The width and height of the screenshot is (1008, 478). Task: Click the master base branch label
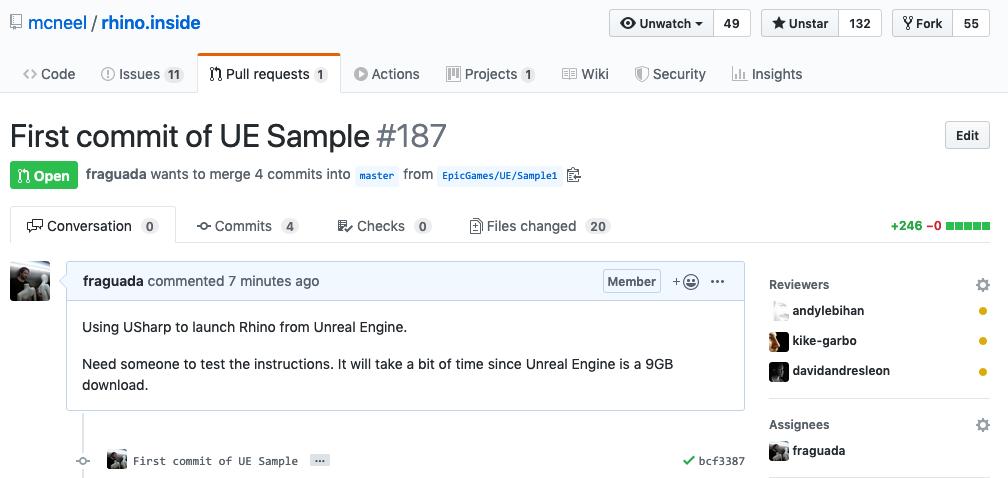pos(377,175)
